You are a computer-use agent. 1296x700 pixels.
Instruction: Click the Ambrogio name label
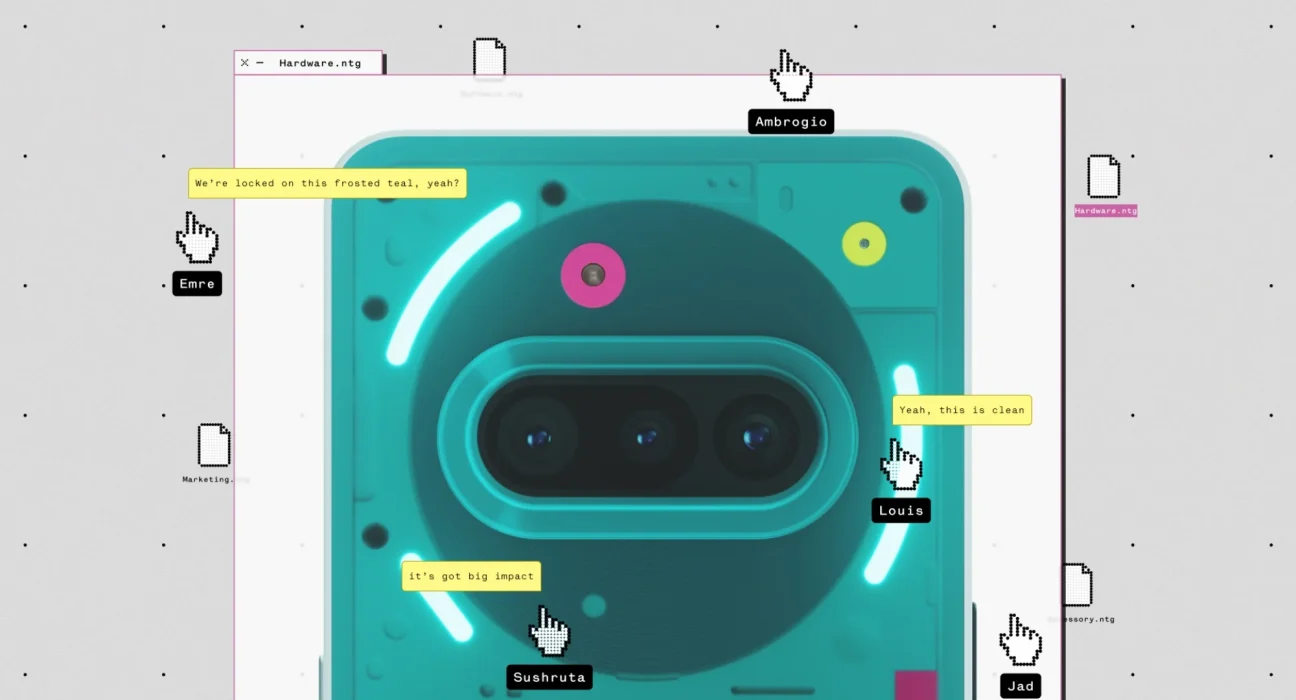[x=791, y=122]
